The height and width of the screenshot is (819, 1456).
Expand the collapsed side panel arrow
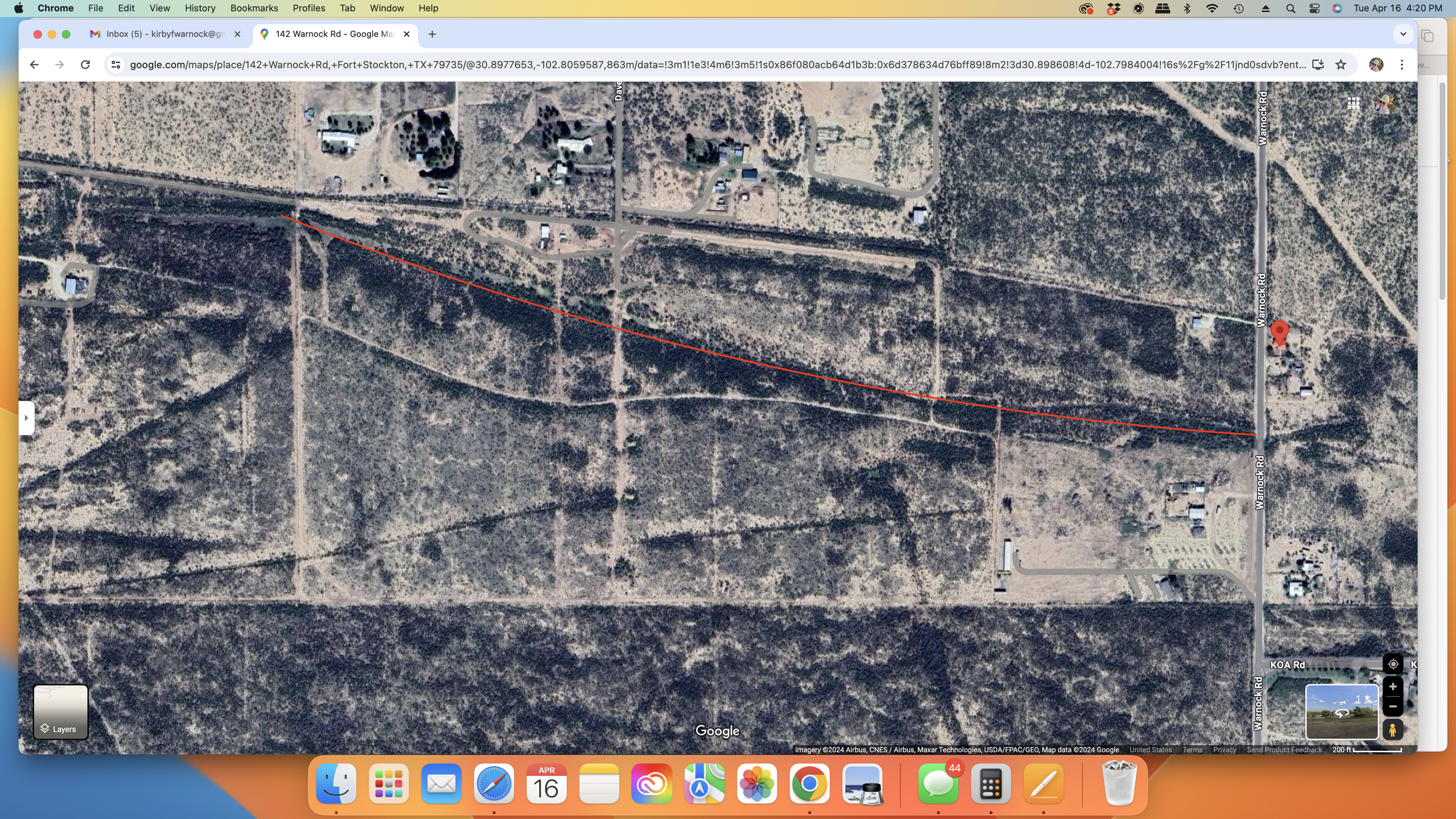[26, 418]
